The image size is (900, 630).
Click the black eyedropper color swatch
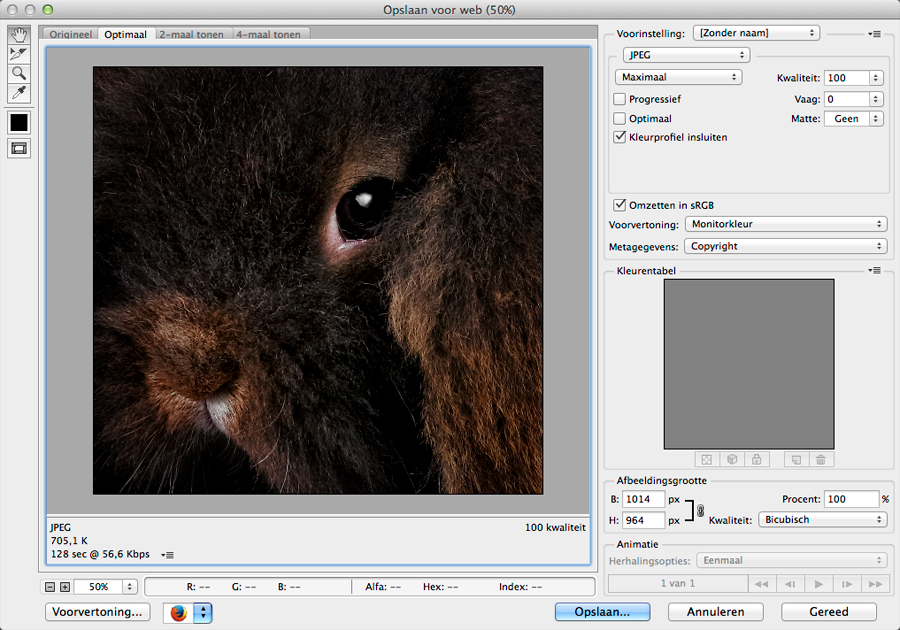[x=19, y=122]
